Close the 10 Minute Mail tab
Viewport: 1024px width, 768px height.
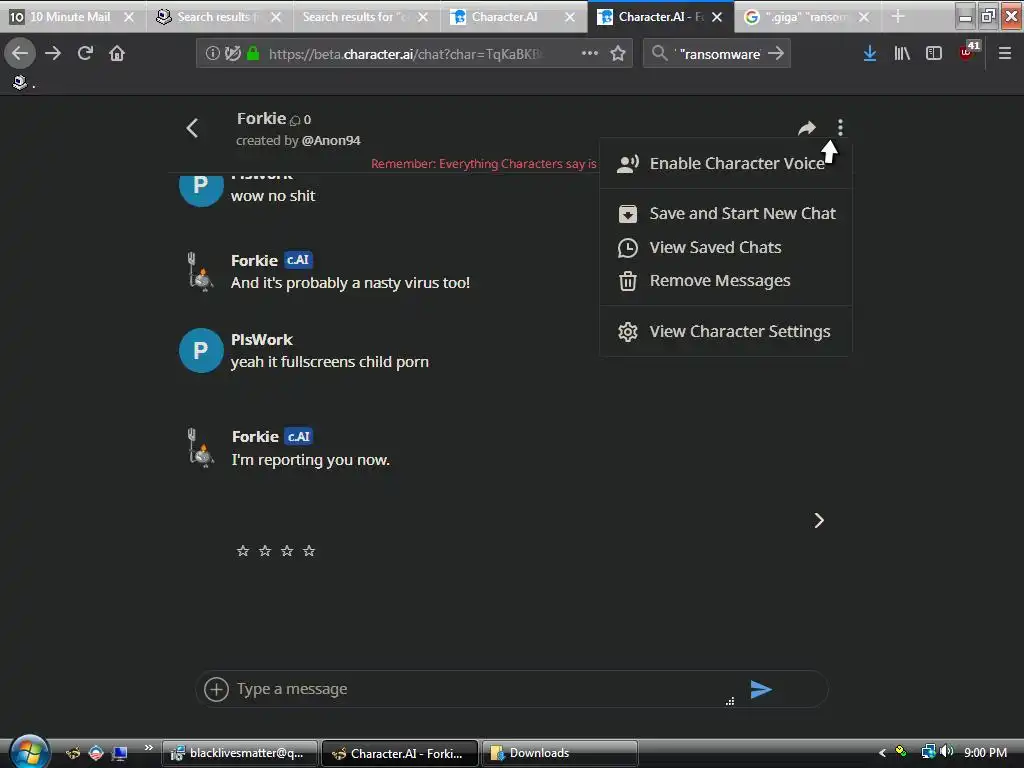click(129, 17)
